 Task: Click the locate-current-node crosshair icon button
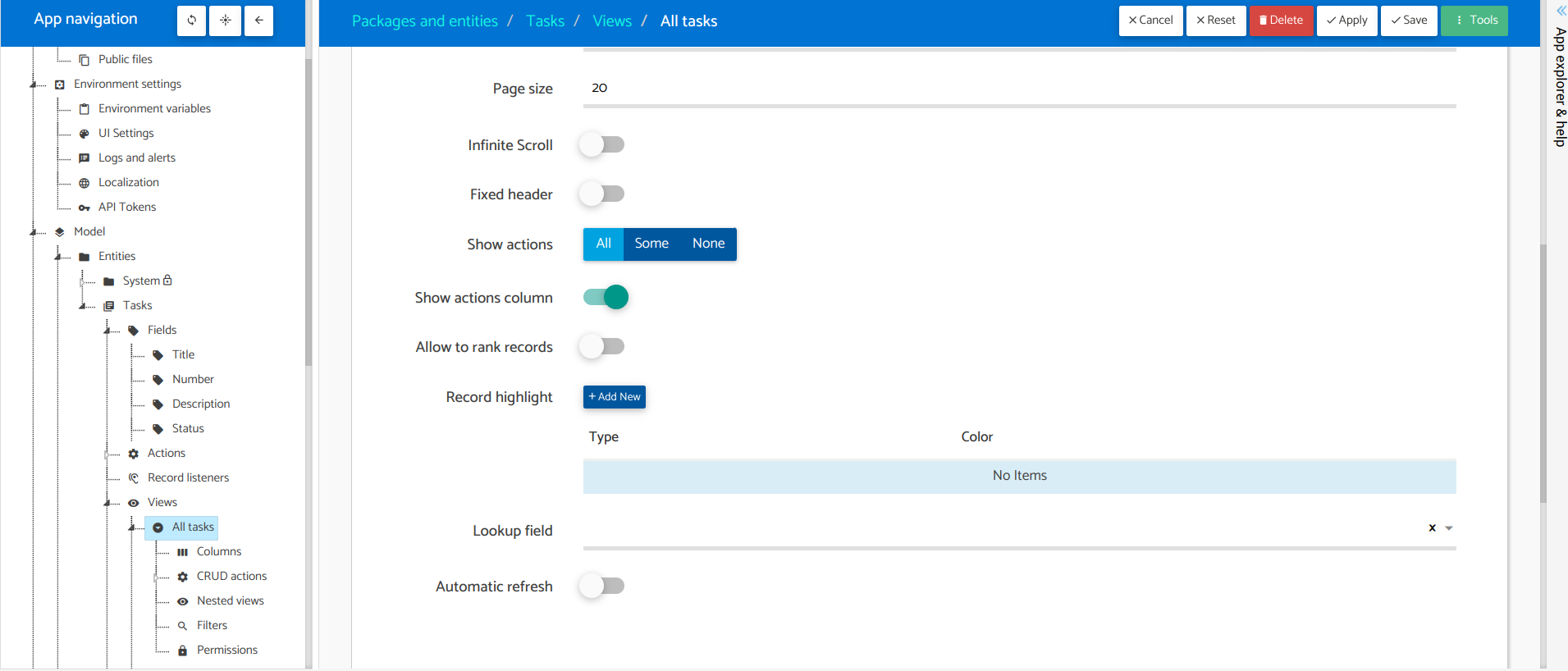226,21
